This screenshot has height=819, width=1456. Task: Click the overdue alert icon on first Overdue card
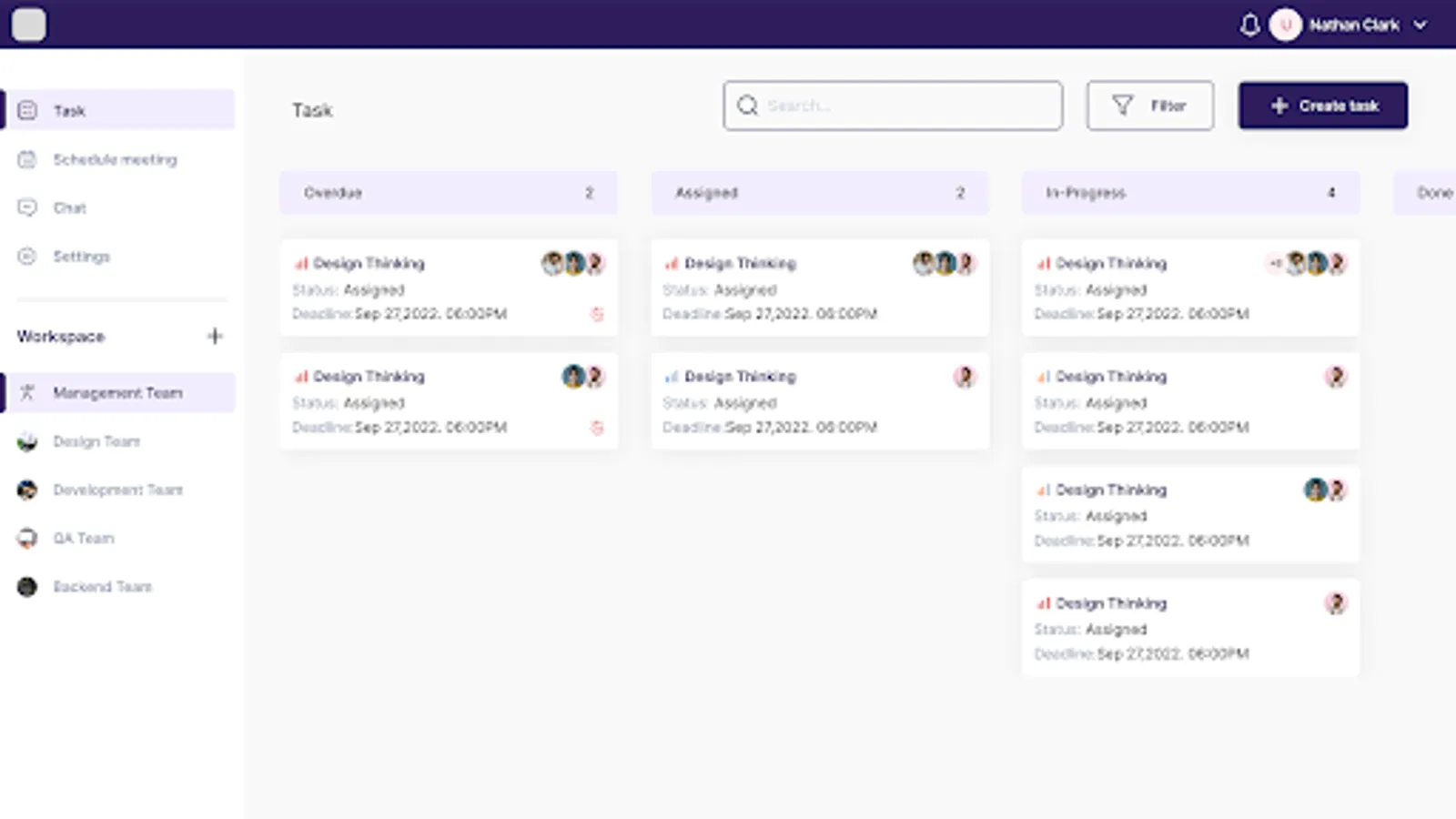[597, 314]
